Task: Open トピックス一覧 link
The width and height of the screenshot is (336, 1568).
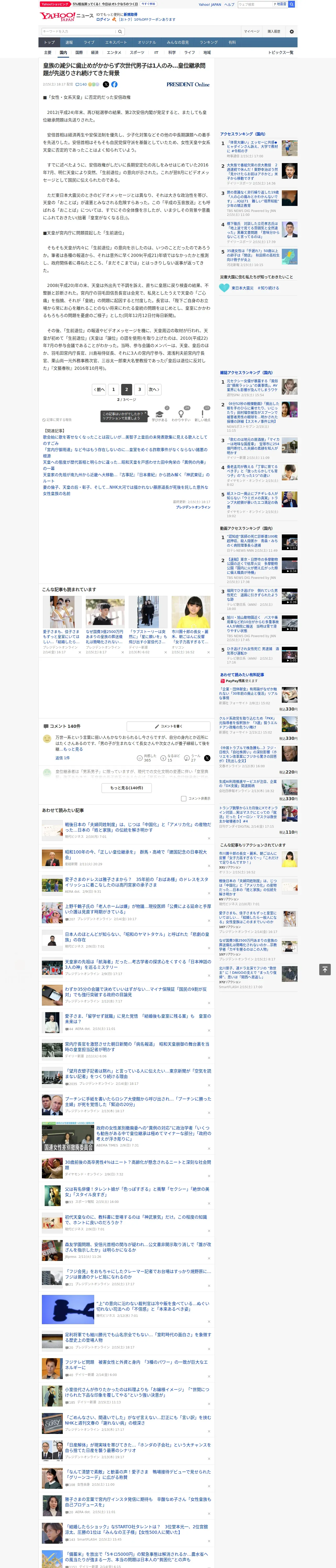Action: (281, 52)
